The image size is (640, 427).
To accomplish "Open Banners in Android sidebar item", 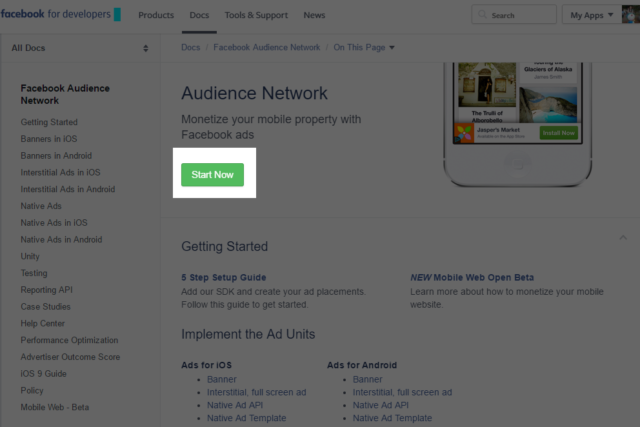I will click(56, 156).
